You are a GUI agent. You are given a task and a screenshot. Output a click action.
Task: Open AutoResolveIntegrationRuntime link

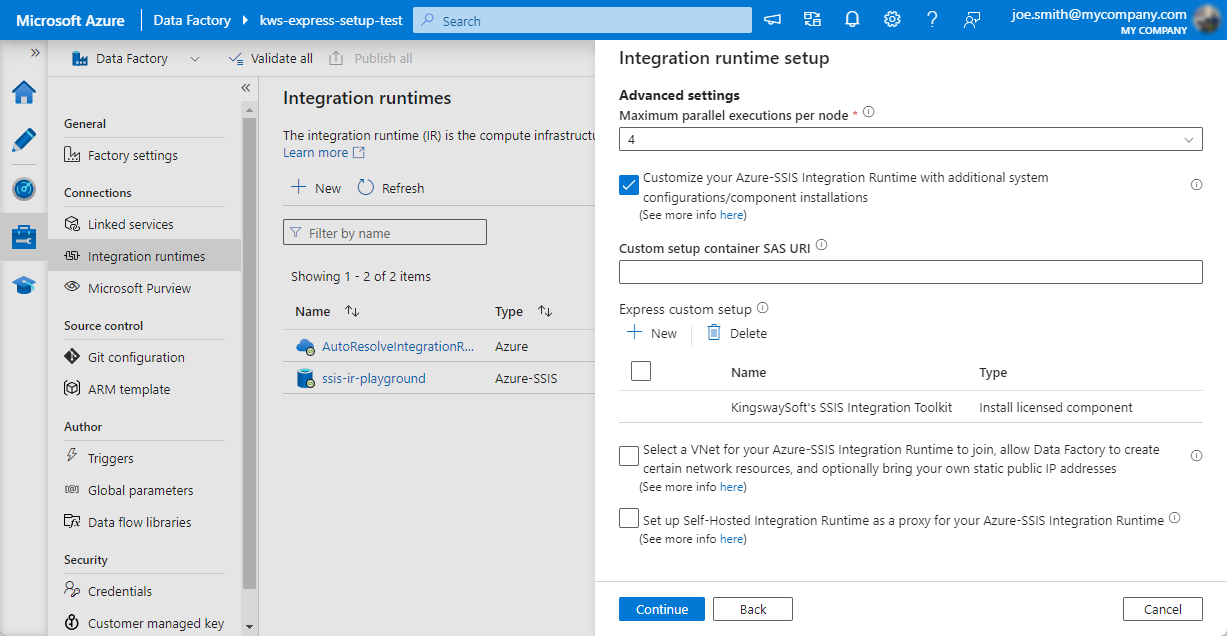pos(398,346)
